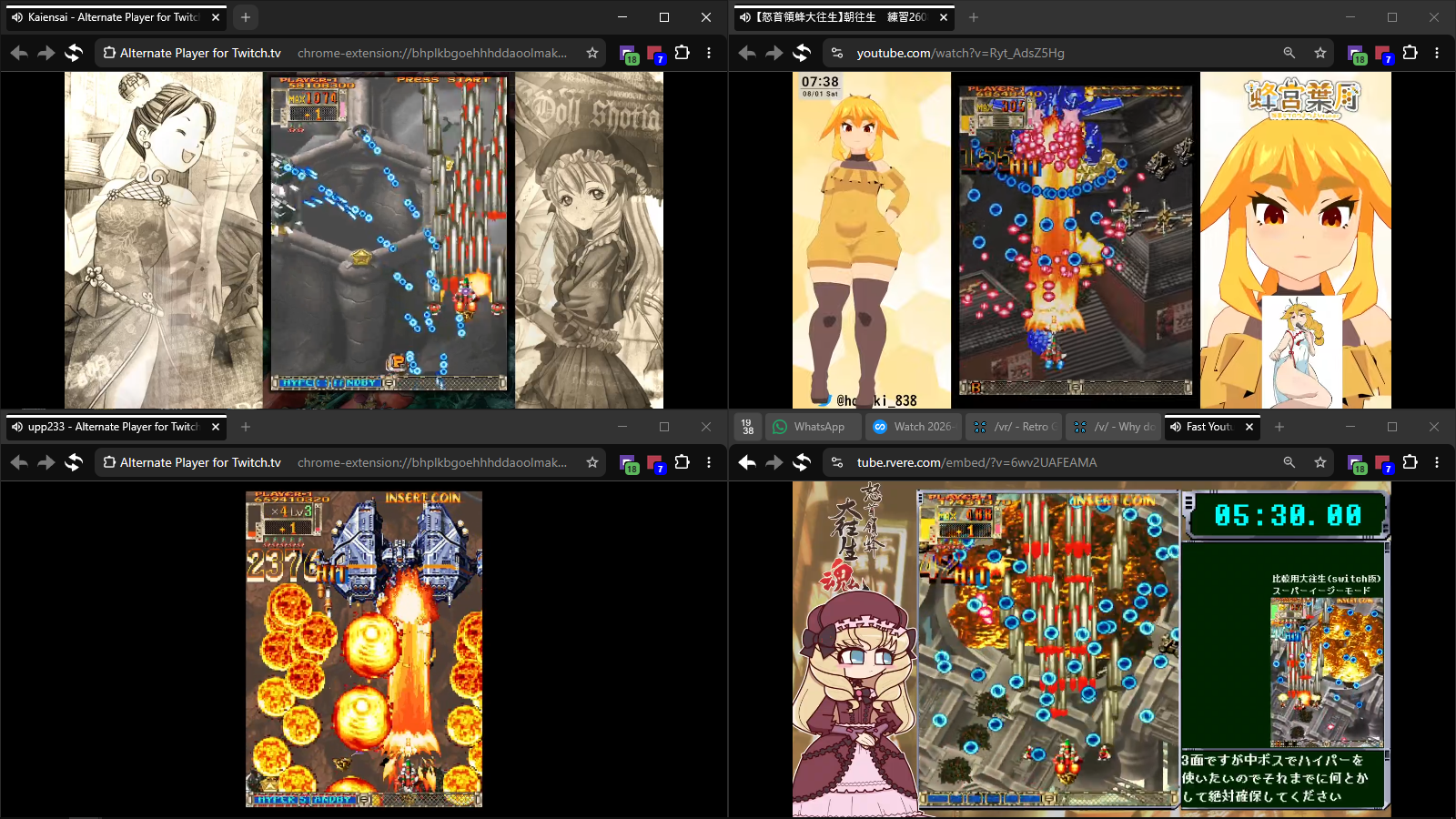Open a new tab in upp233 window
The image size is (1456, 819).
[246, 427]
